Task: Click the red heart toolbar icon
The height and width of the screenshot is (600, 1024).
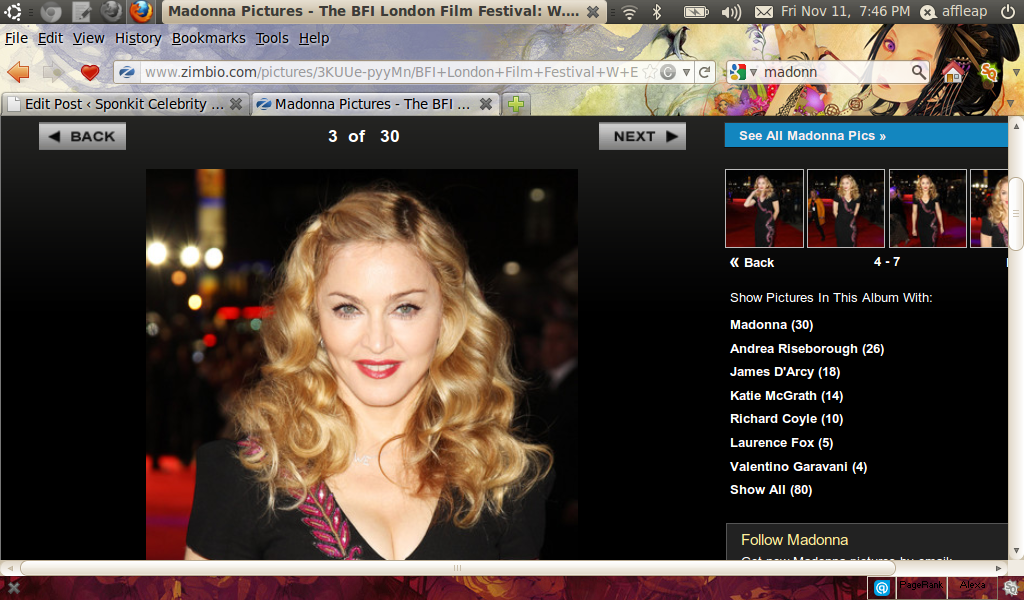Action: pos(90,72)
